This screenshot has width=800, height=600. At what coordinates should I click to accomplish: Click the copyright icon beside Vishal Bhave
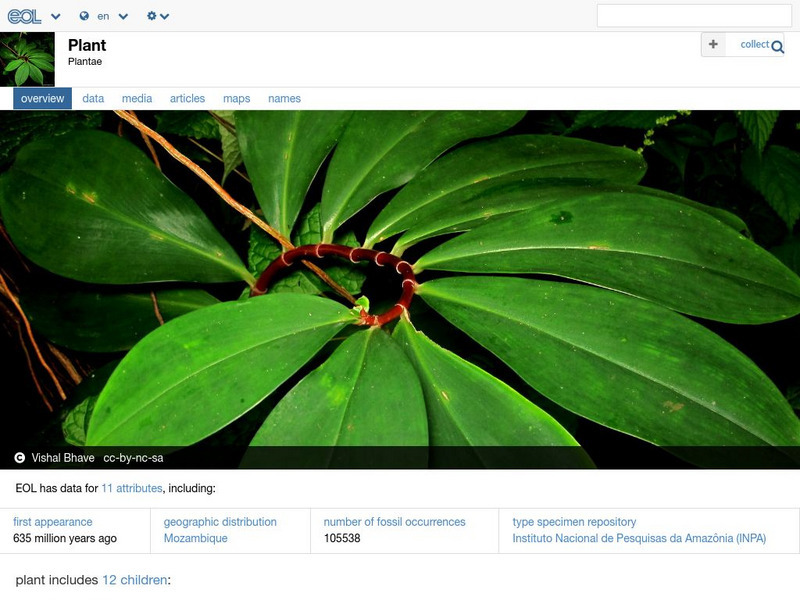tap(20, 458)
